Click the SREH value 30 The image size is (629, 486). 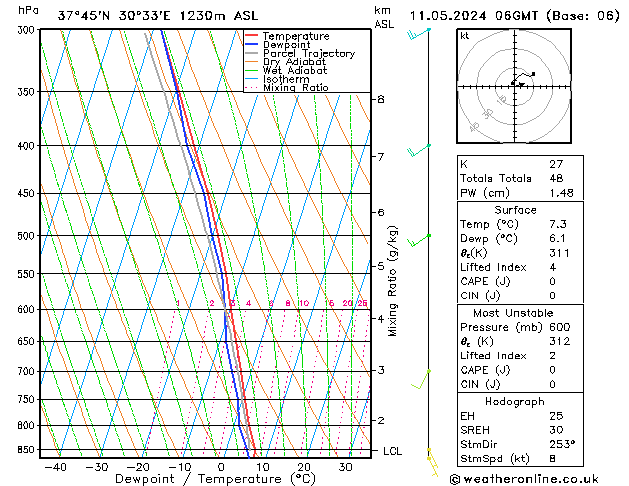tap(556, 430)
